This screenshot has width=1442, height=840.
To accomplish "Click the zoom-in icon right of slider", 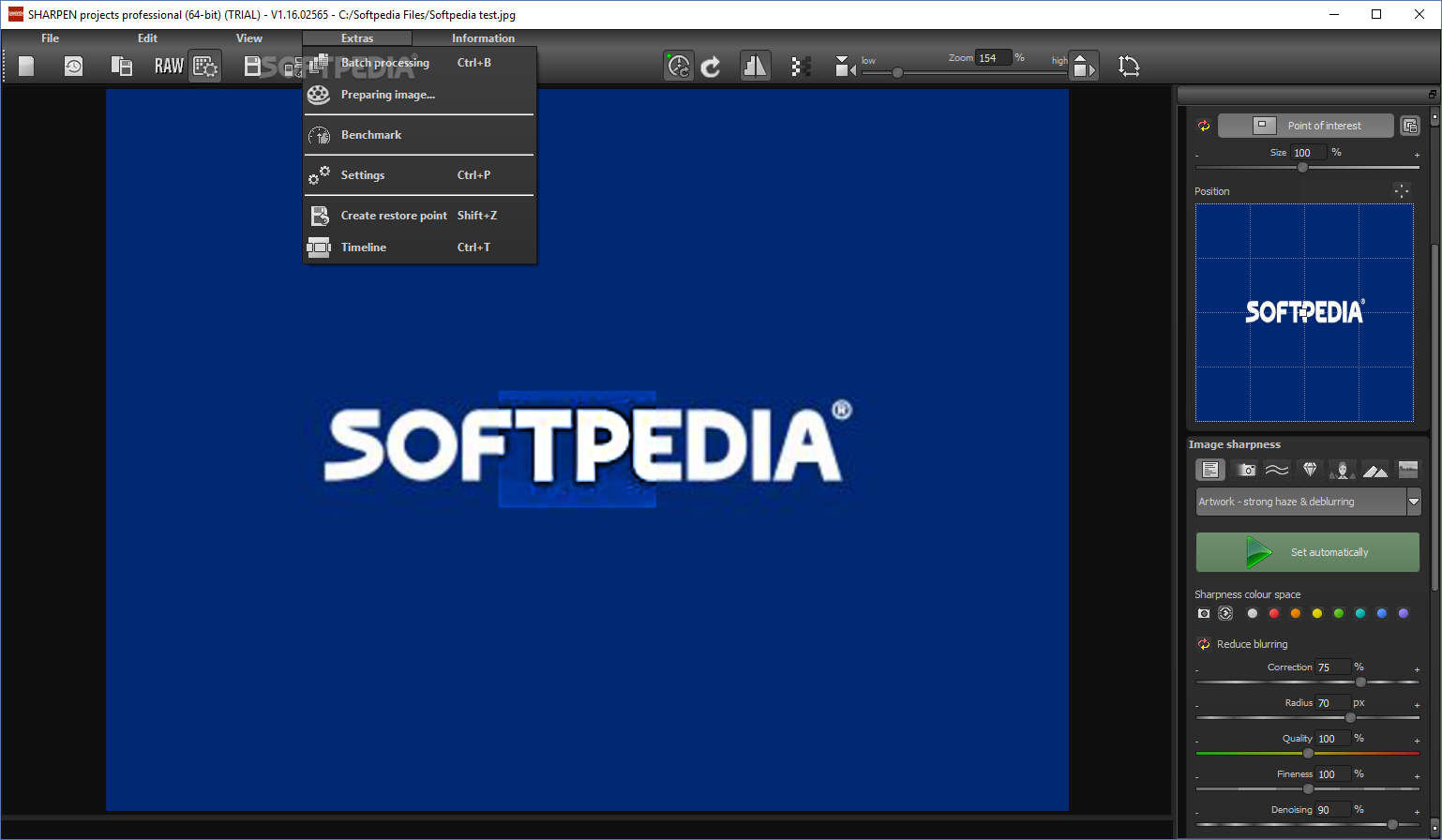I will 1083,66.
